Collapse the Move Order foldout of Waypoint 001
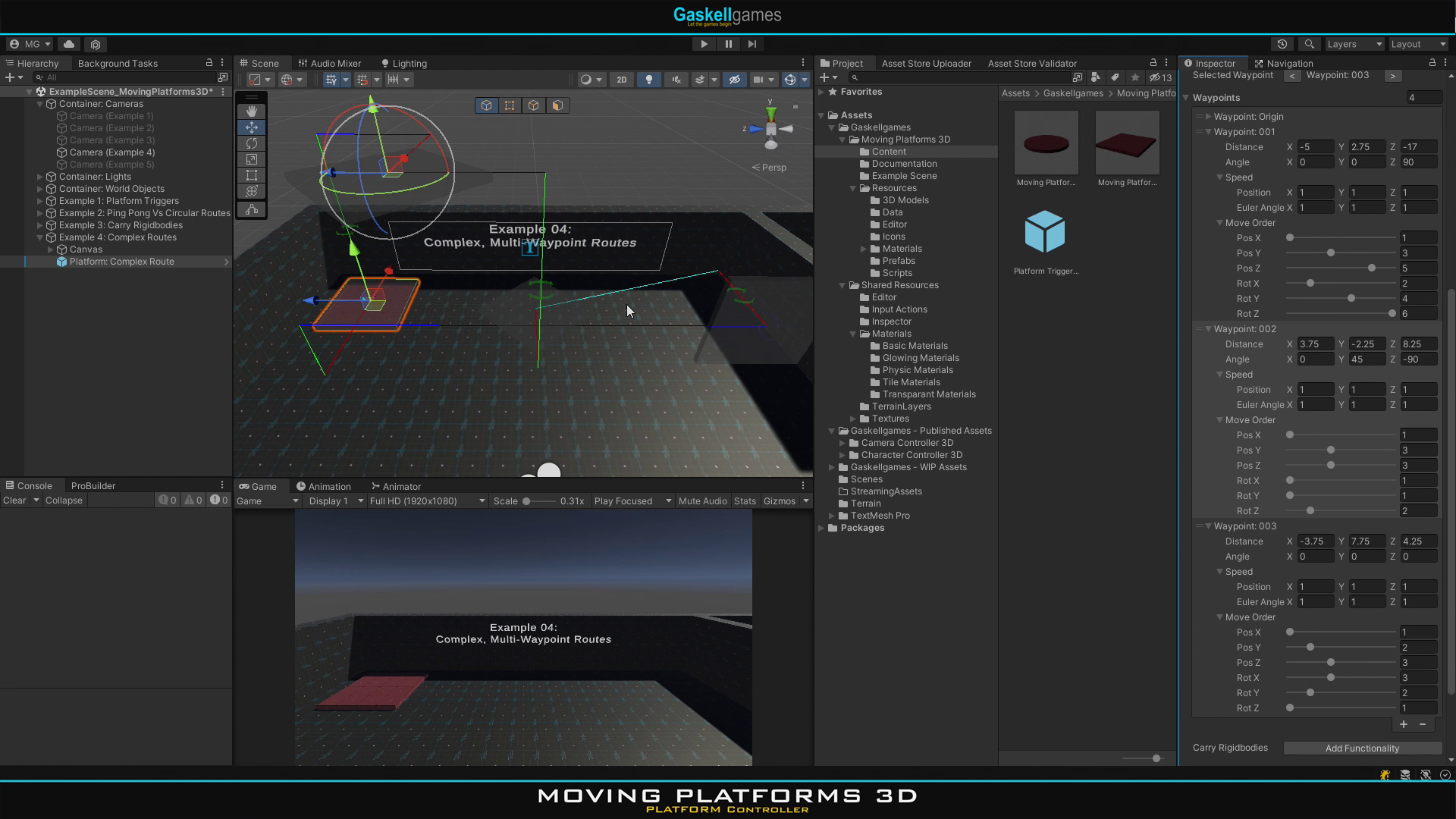1456x819 pixels. [1219, 223]
